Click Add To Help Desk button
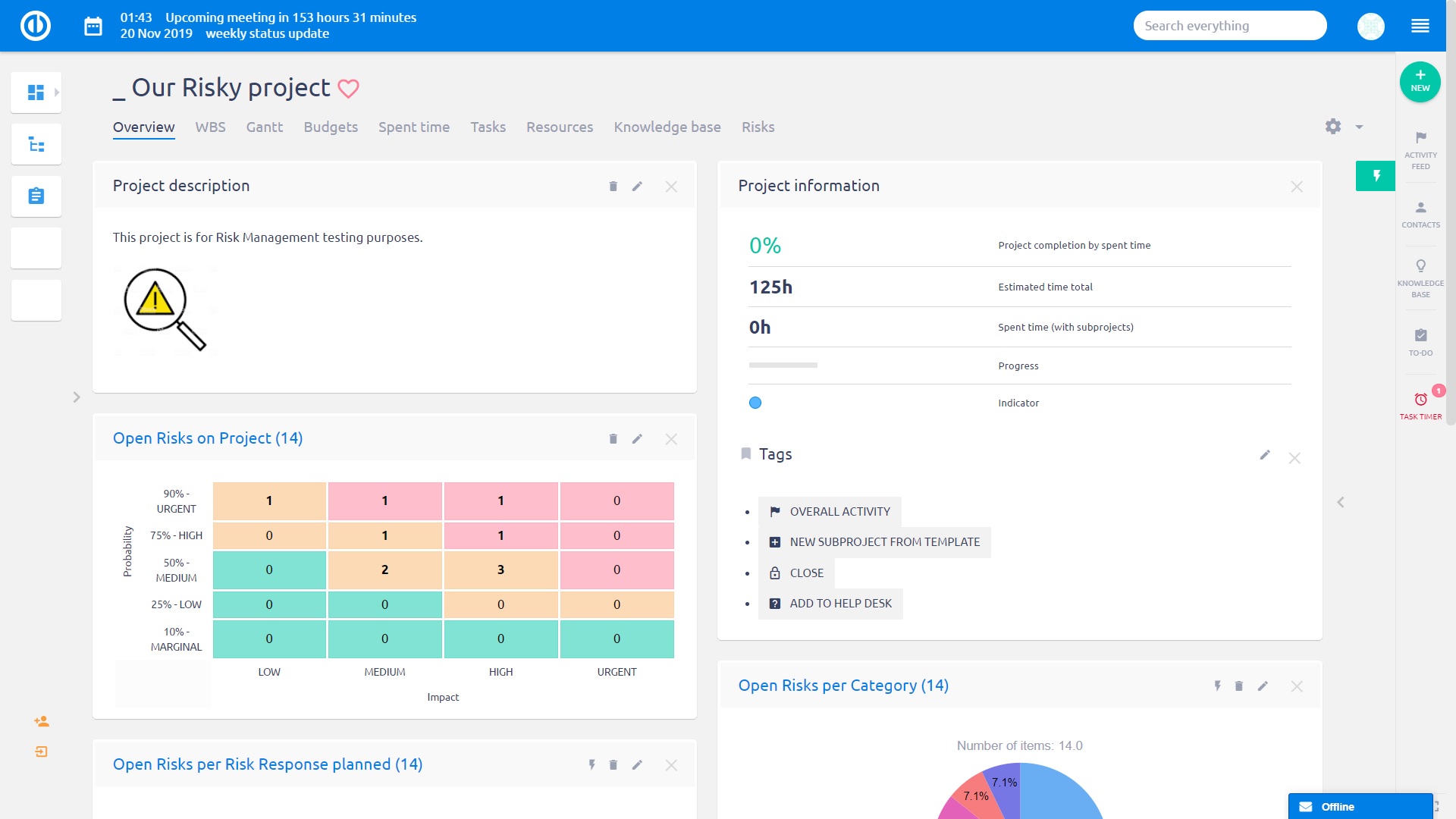The width and height of the screenshot is (1456, 819). 830,604
